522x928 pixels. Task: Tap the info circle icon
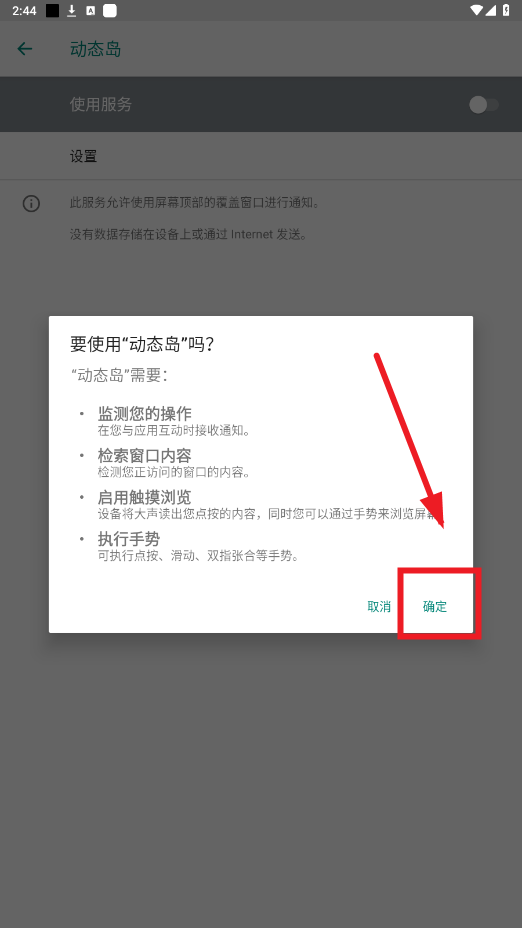(31, 204)
